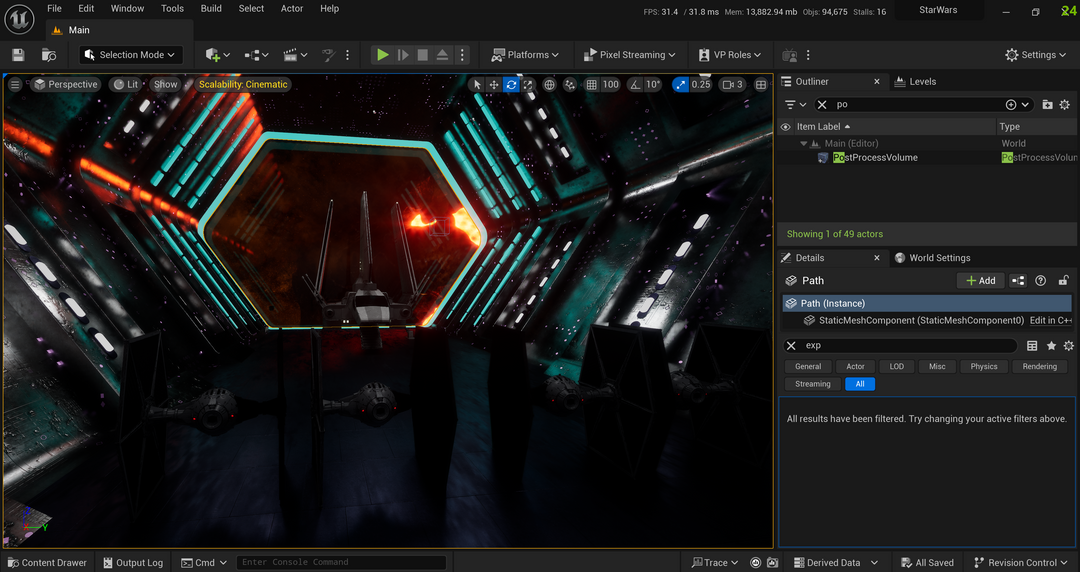
Task: Open the Blueprint editor icon next to Add
Action: [1018, 281]
